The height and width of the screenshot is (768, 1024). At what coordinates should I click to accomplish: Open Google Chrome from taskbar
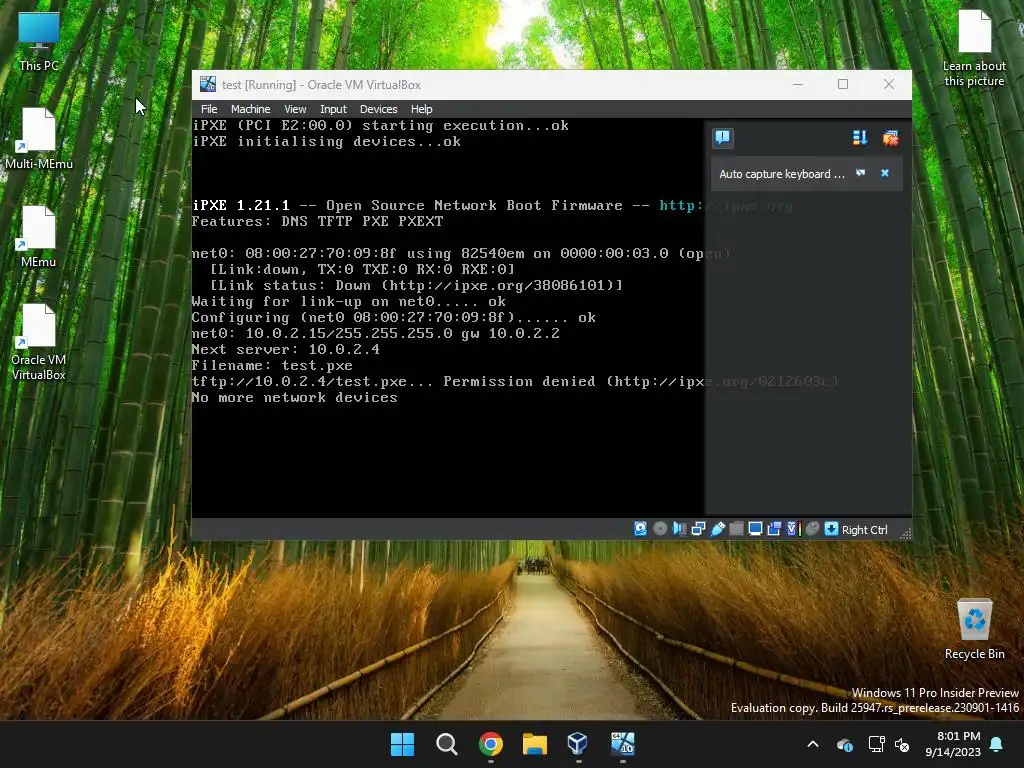(x=490, y=744)
